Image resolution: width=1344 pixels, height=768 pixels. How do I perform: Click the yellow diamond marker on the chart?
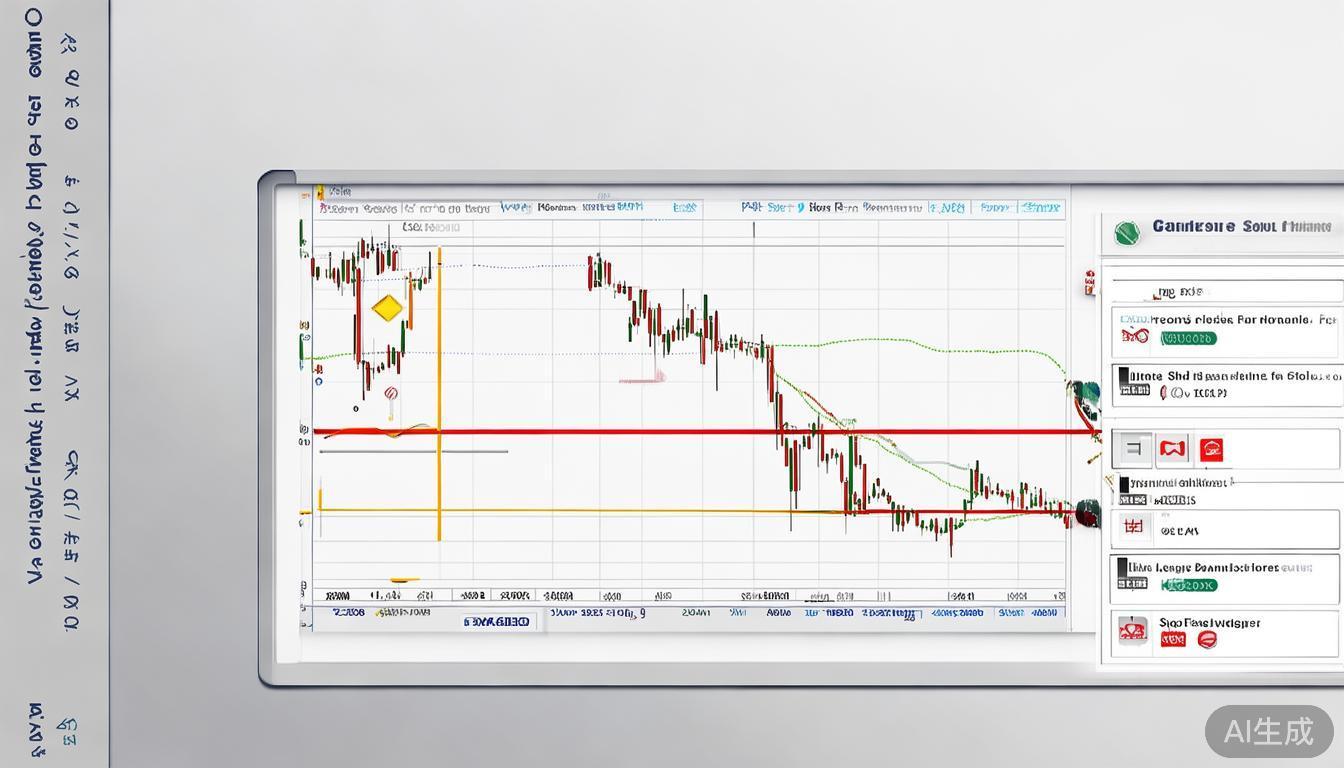(x=387, y=308)
